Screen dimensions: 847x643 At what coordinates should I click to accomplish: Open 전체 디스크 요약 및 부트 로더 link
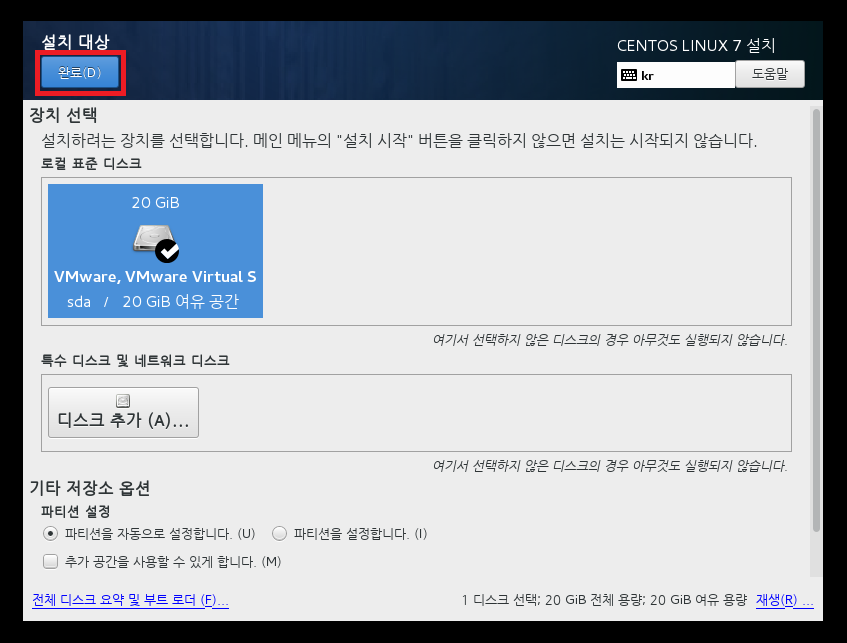(x=130, y=600)
